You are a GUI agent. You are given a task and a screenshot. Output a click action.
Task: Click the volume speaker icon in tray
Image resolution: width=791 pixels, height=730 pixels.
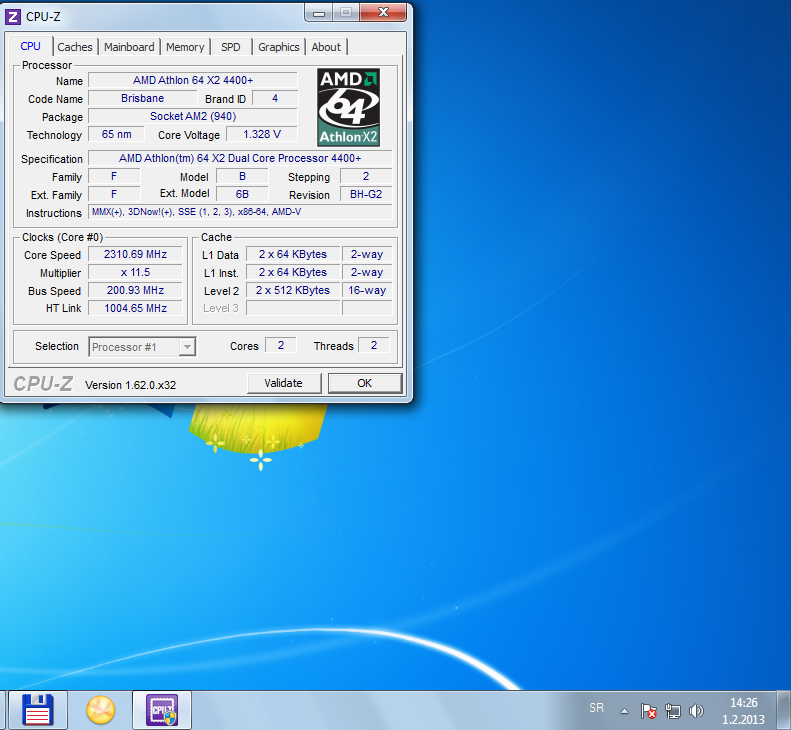696,711
